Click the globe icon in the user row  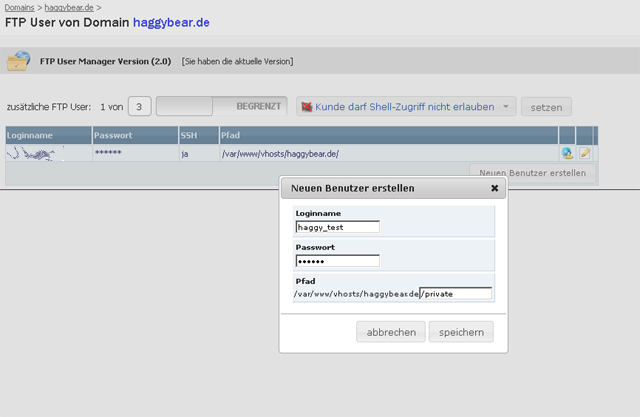[567, 153]
